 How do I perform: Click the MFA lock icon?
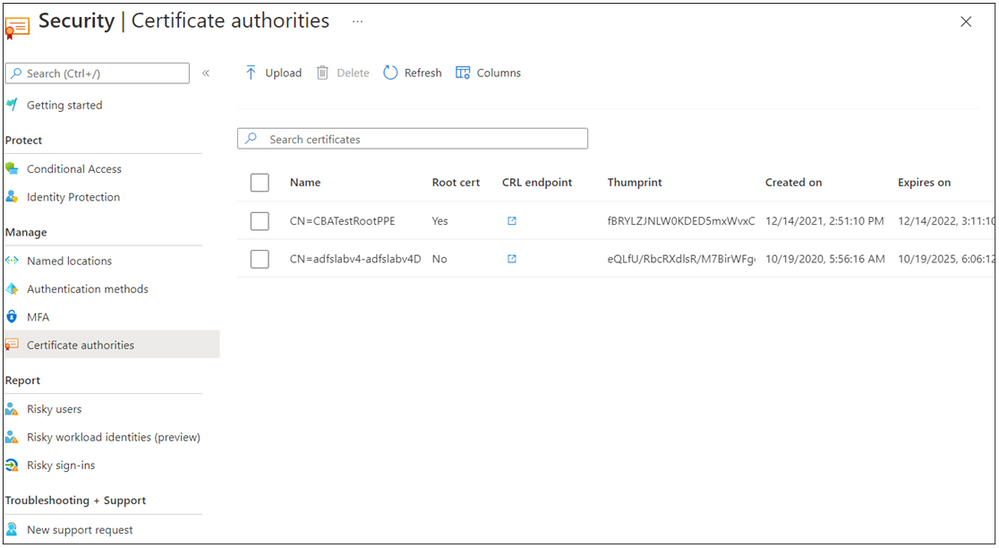point(12,317)
